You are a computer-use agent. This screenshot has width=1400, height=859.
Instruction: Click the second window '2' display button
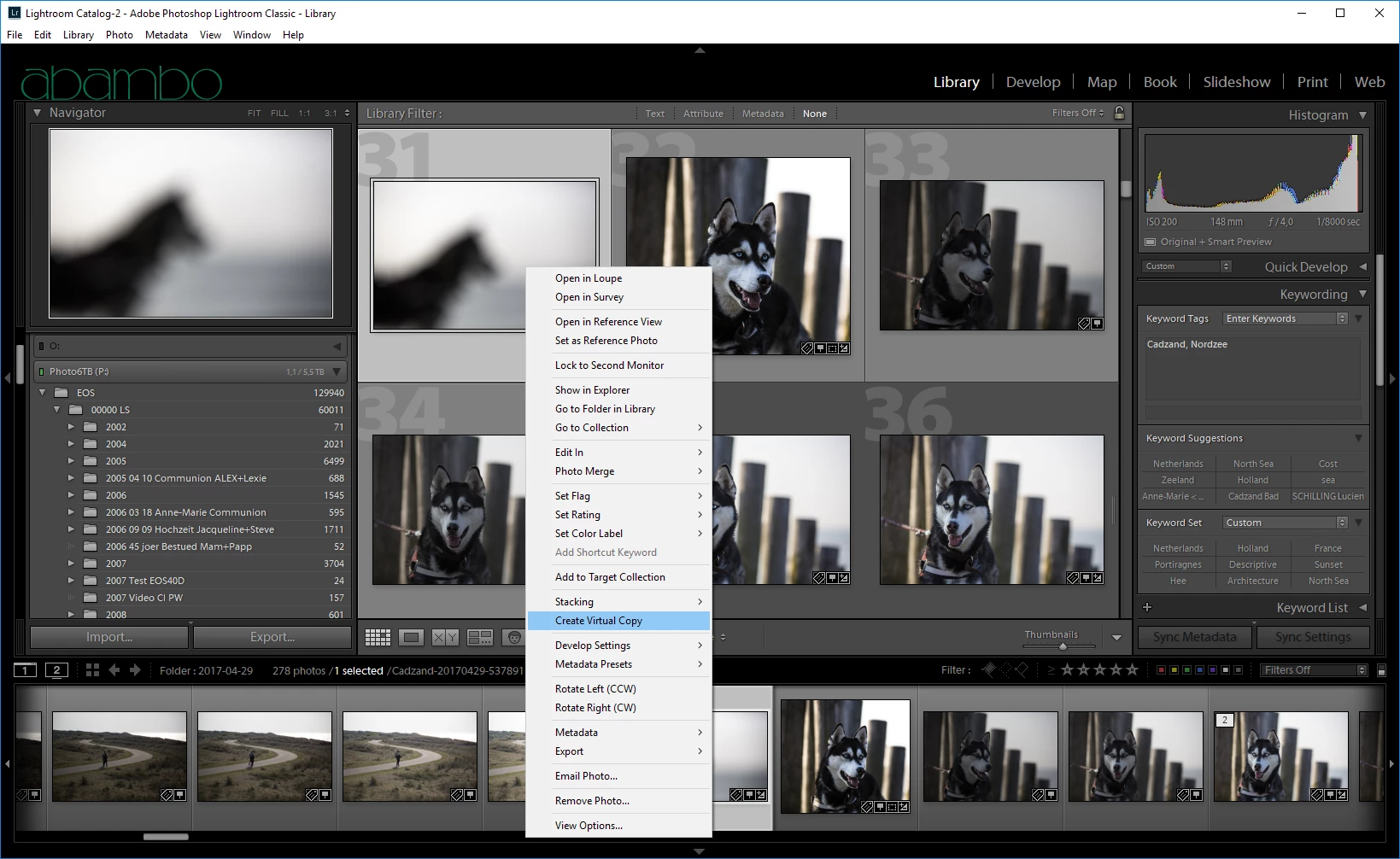click(x=56, y=670)
